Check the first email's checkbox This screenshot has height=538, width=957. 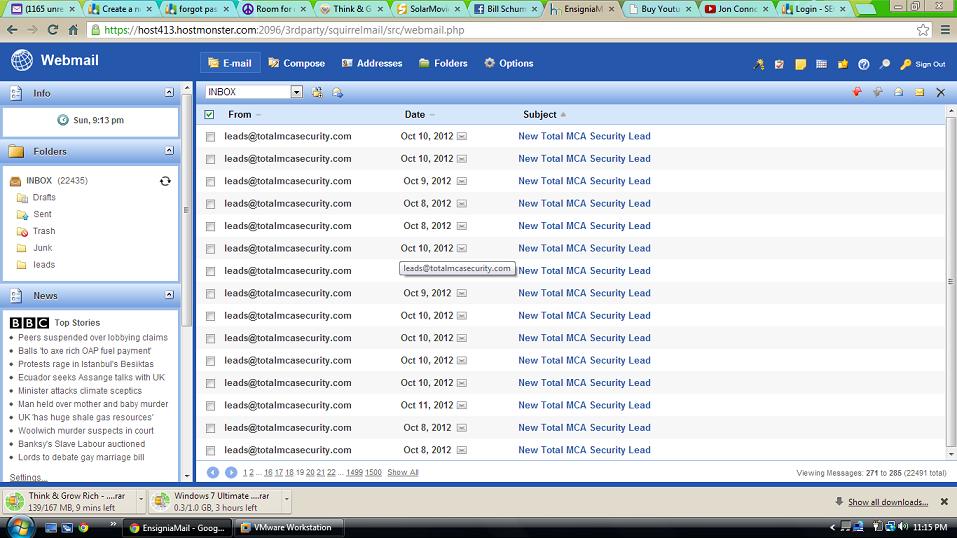(x=210, y=137)
